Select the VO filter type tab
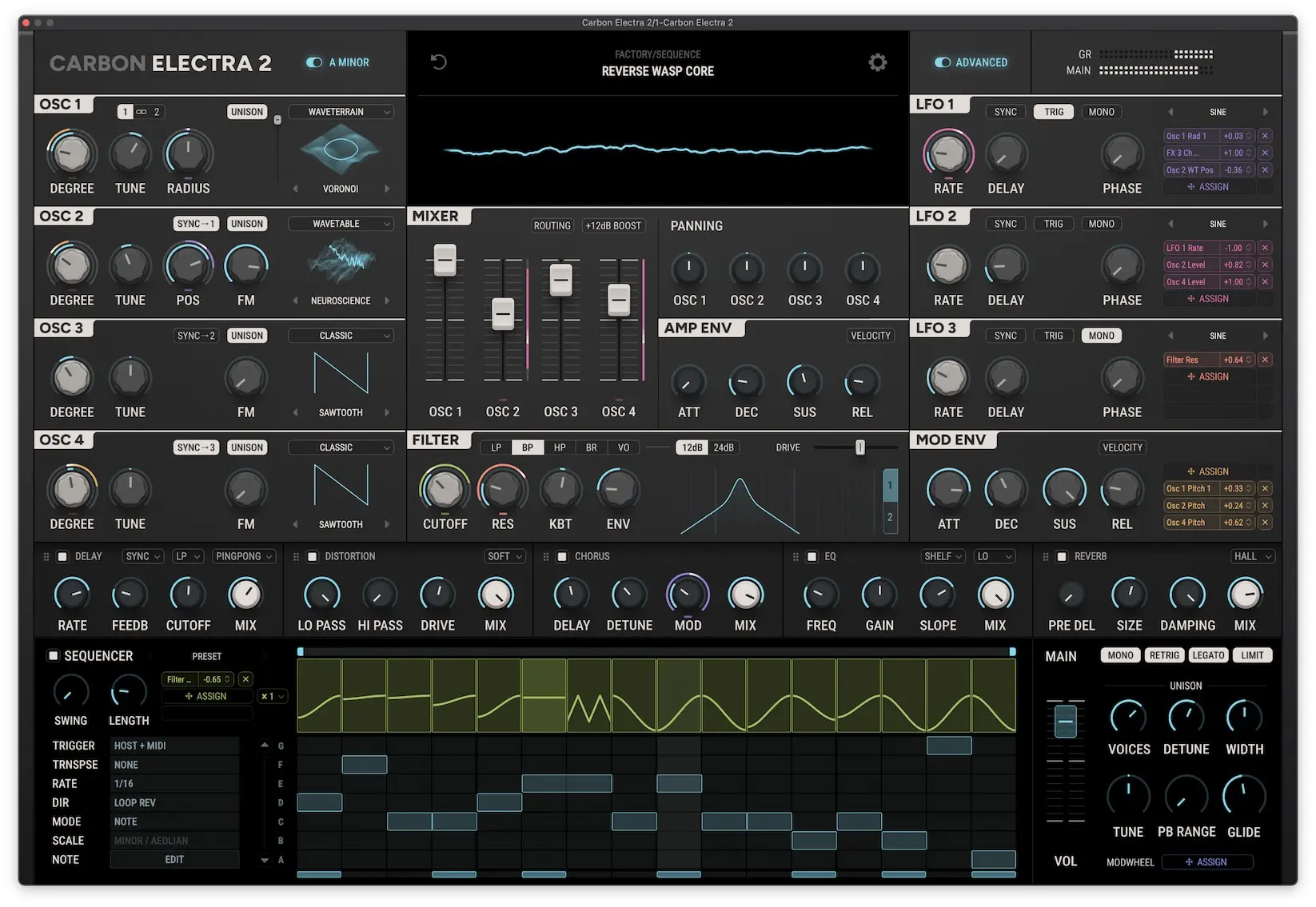The width and height of the screenshot is (1316, 907). [x=624, y=448]
